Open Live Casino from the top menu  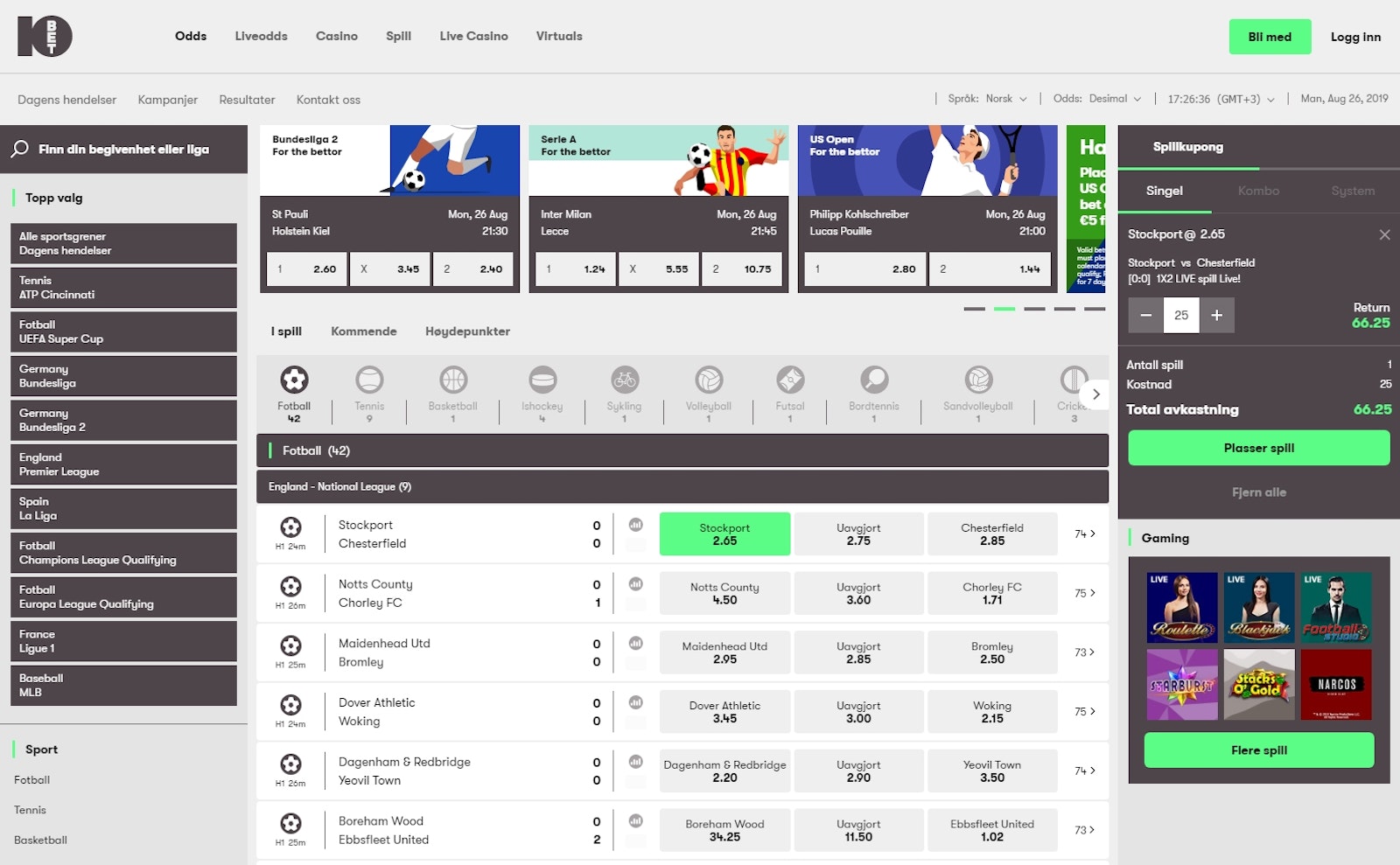point(473,37)
